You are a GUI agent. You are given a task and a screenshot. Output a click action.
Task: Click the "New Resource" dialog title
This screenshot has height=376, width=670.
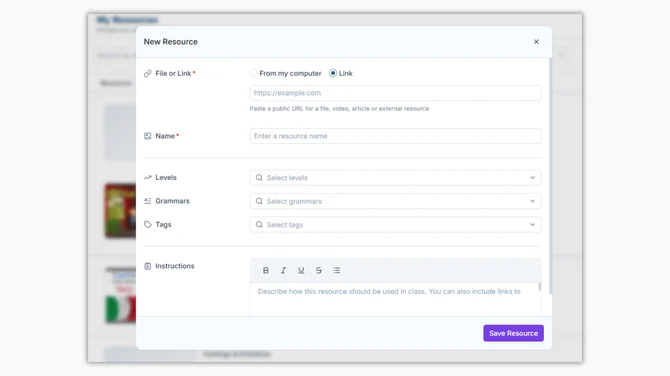(170, 42)
